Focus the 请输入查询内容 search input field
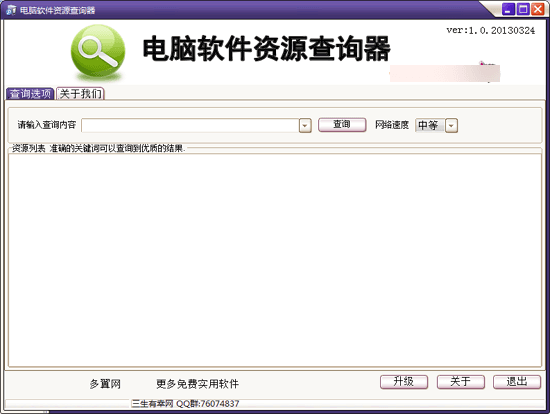 pos(190,125)
